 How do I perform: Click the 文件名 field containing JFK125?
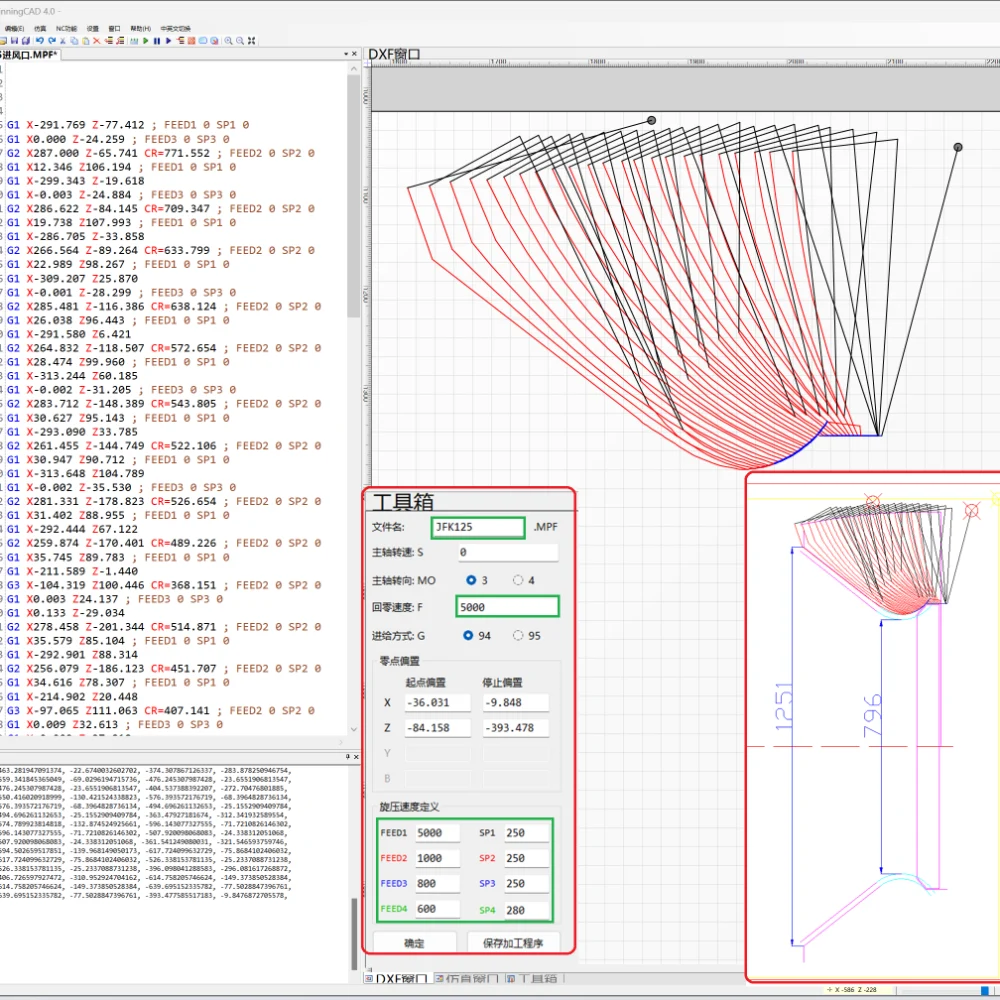(478, 527)
